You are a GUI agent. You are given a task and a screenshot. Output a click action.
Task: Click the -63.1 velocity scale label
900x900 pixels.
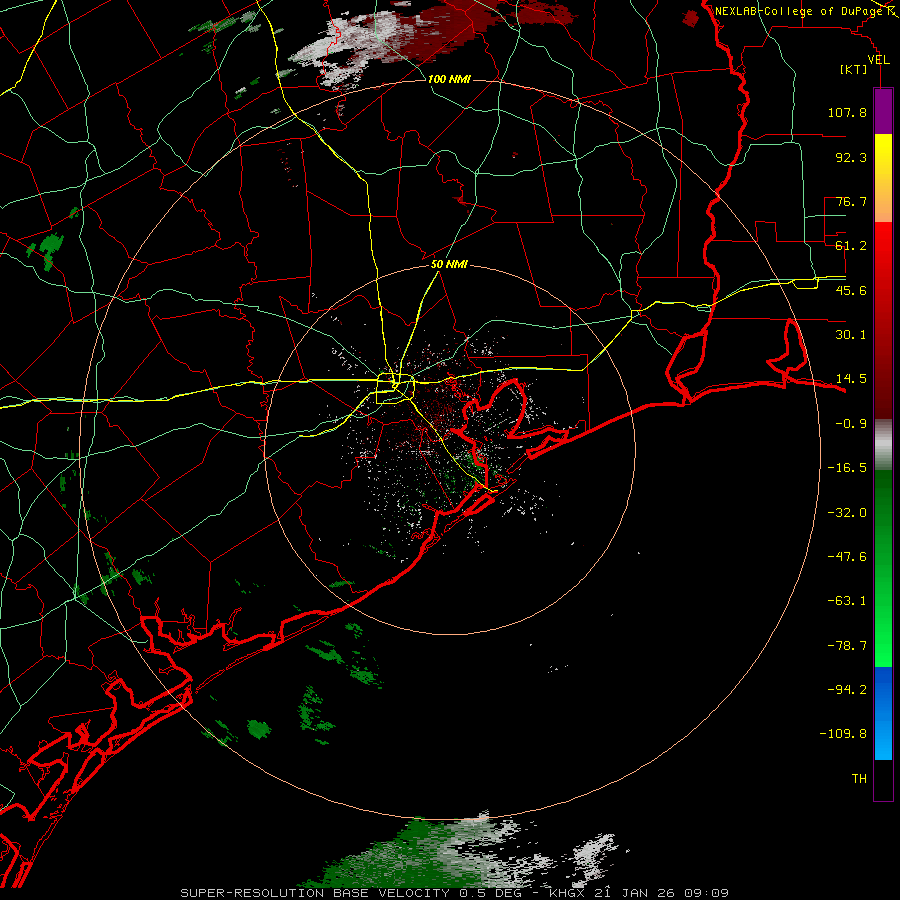click(x=847, y=601)
